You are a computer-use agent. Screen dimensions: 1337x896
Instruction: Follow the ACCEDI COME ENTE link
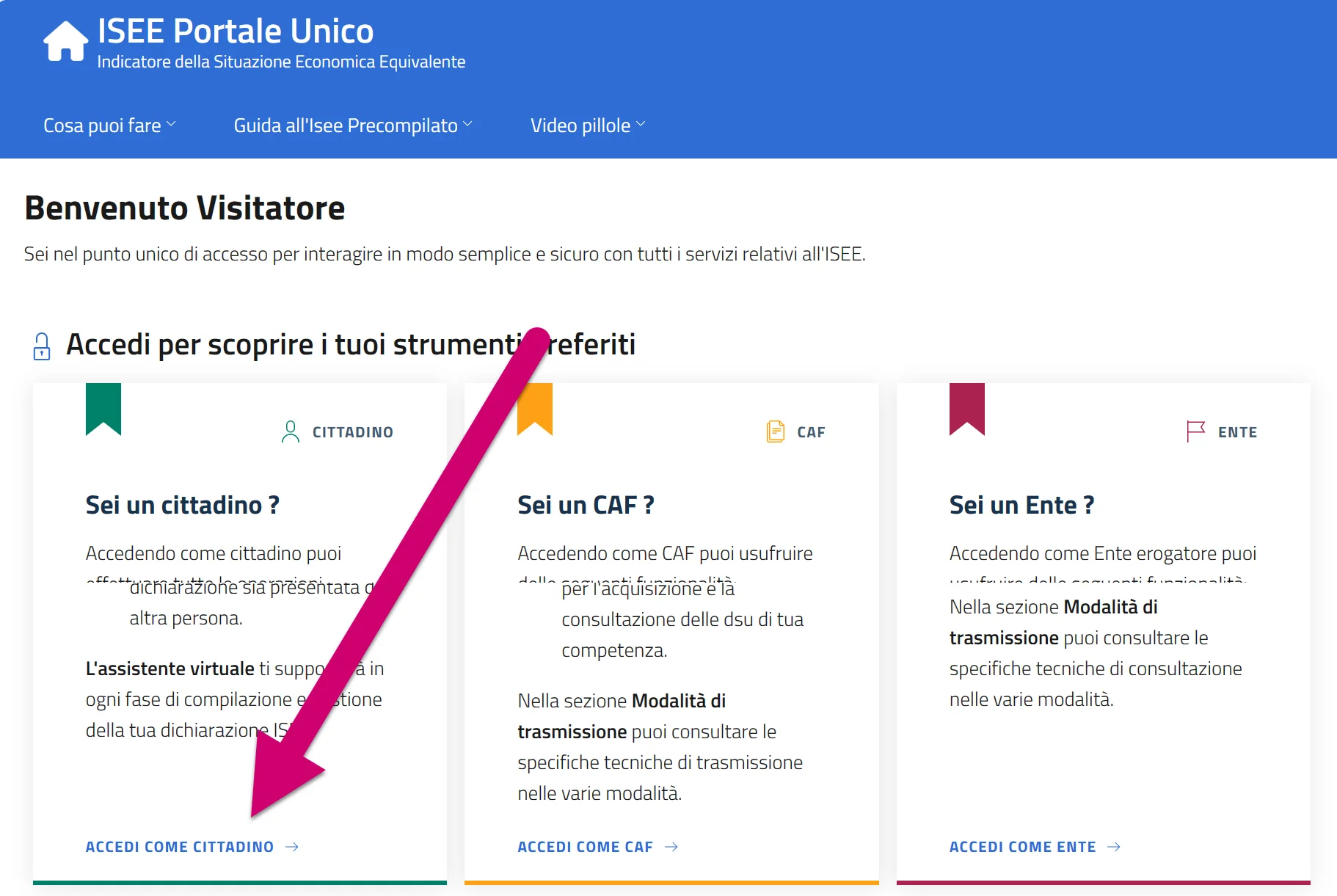(1022, 847)
